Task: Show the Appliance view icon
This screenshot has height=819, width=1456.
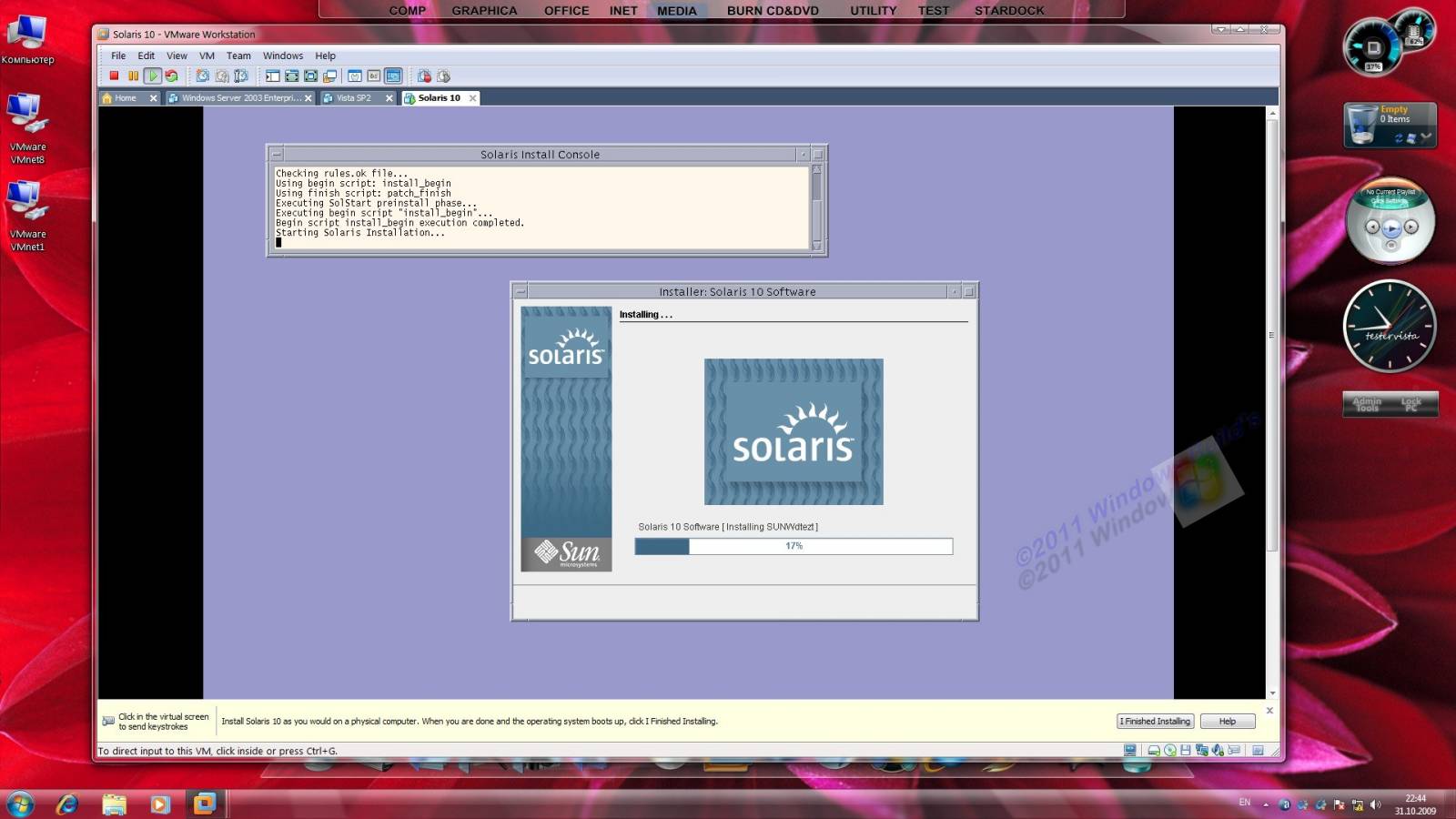Action: click(374, 76)
